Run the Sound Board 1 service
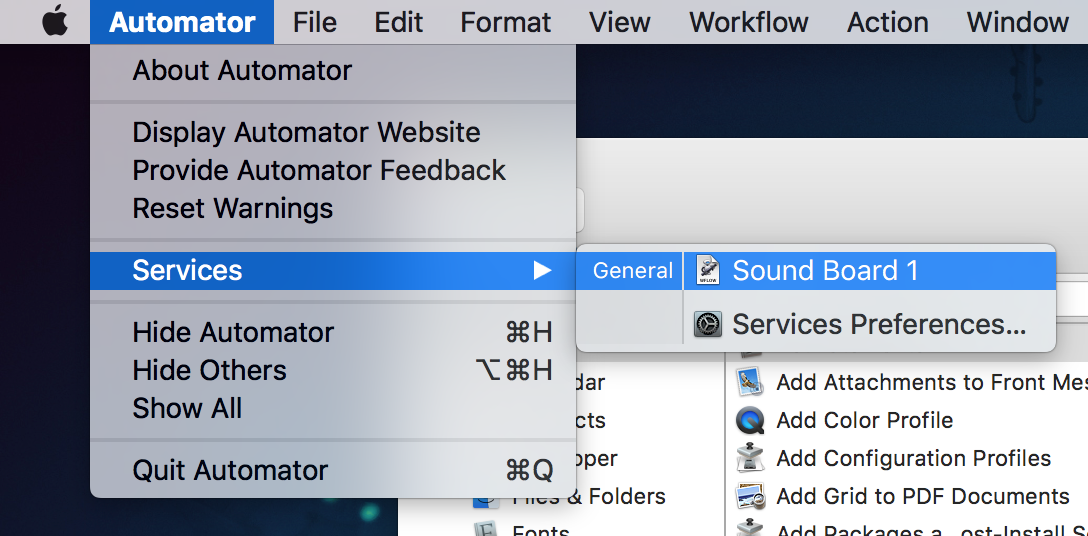1088x536 pixels. (x=869, y=271)
